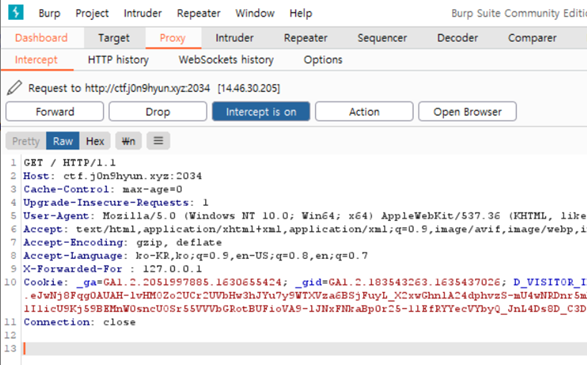The height and width of the screenshot is (365, 587).
Task: Click the Burp Suite lightning logo icon
Action: [16, 12]
